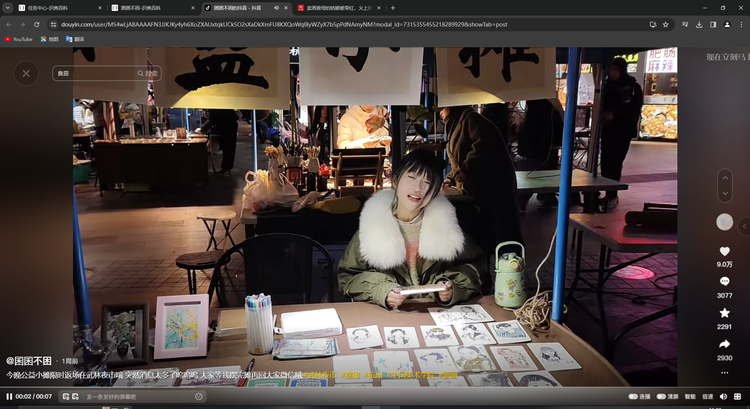Open the 倍速 playback speed menu
This screenshot has width=750, height=409.
point(707,397)
